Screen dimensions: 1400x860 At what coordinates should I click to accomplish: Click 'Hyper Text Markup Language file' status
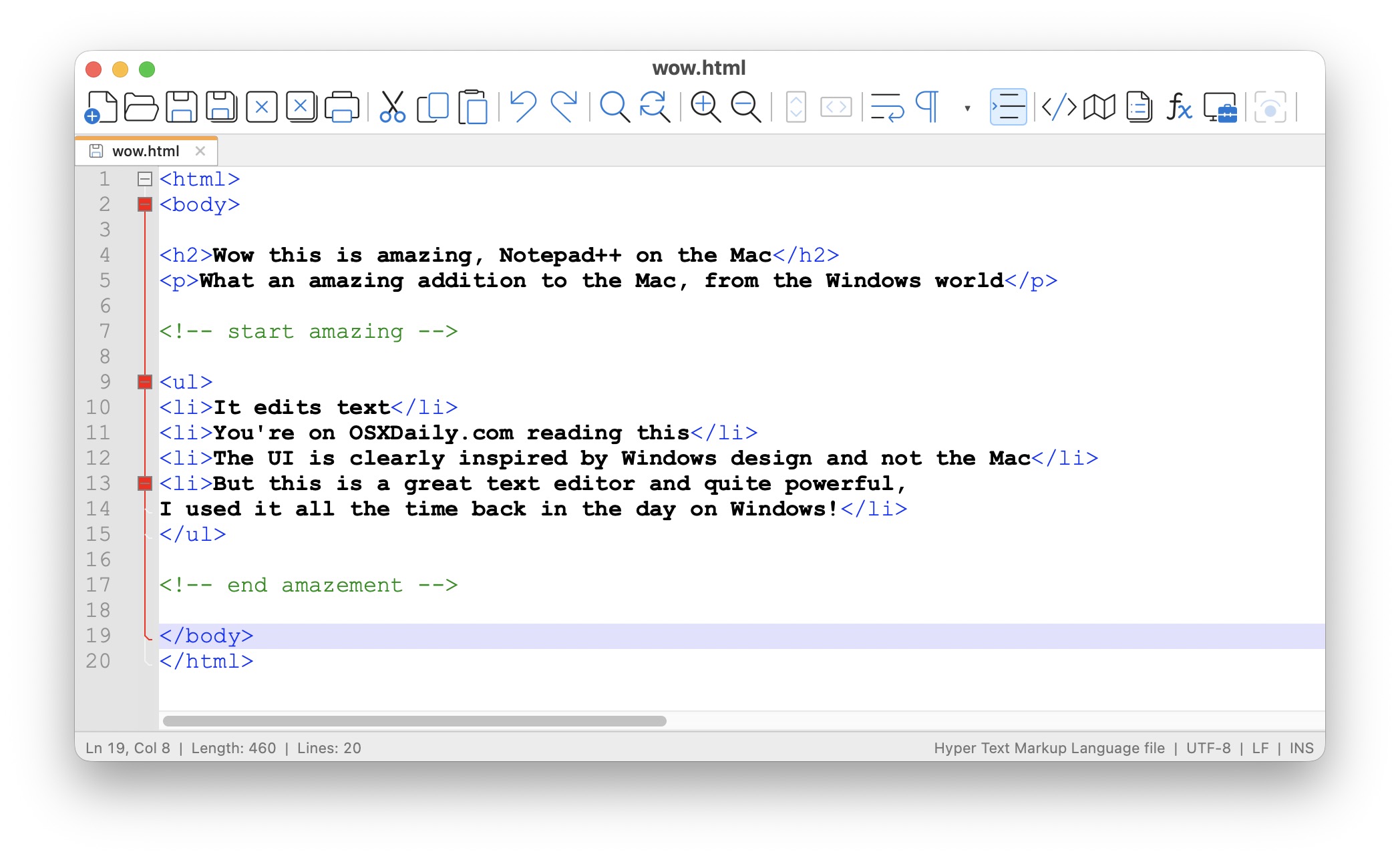(x=1049, y=748)
